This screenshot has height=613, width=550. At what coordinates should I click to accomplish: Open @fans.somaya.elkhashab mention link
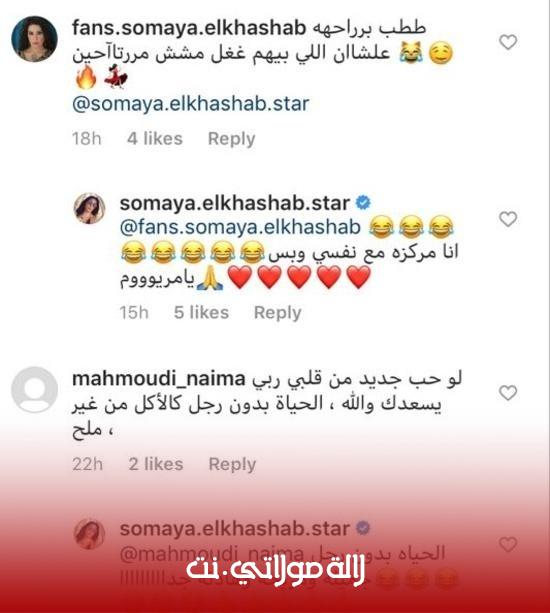pos(240,228)
